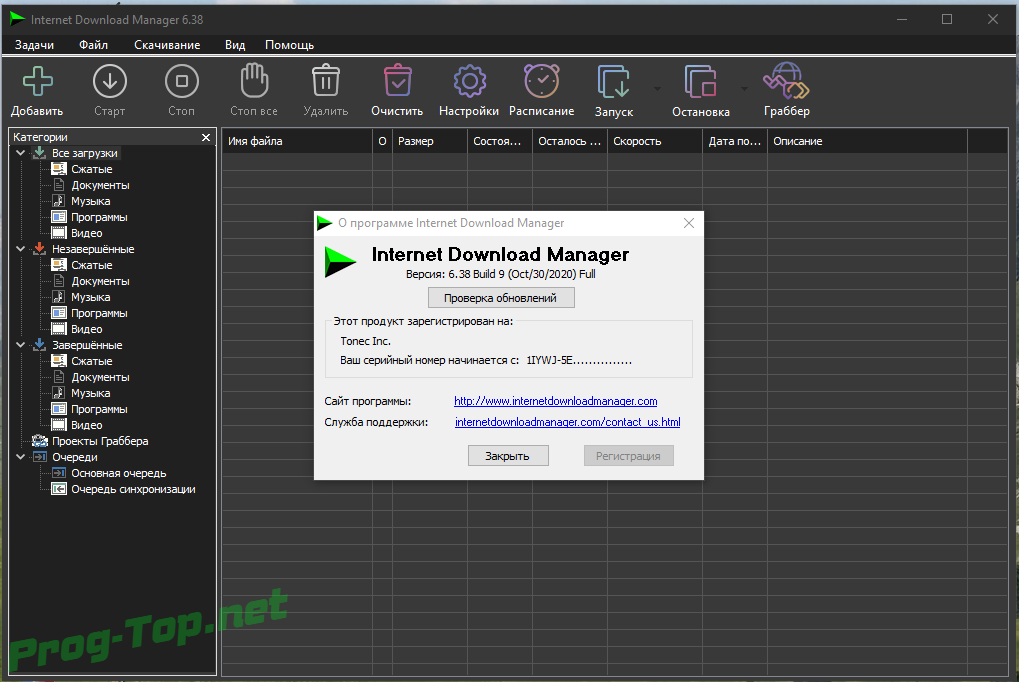Screen dimensions: 1019x682
Task: Select Документы under Незавершённые
Action: pos(100,281)
